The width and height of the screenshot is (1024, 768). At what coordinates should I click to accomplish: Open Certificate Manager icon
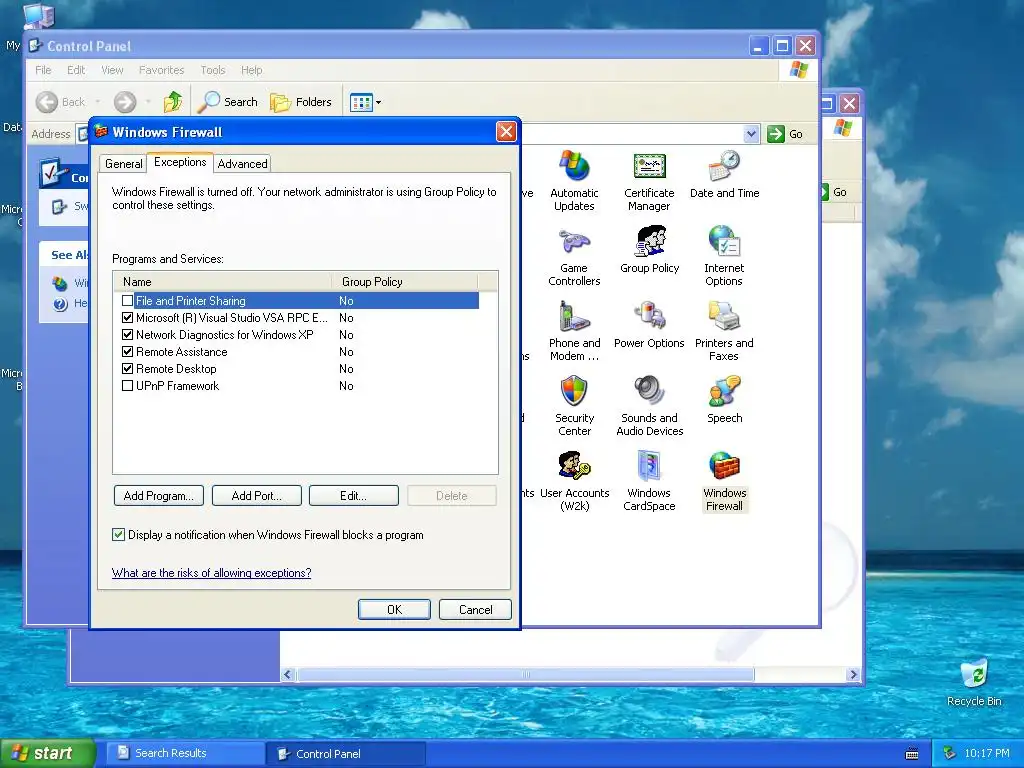coord(649,181)
